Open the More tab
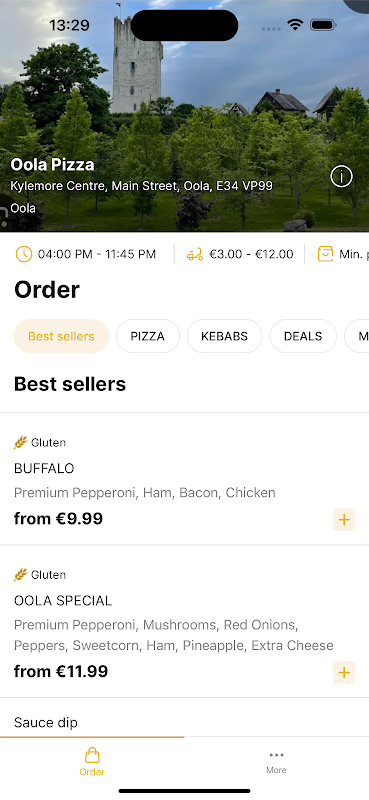Viewport: 369px width, 800px height. pyautogui.click(x=276, y=762)
